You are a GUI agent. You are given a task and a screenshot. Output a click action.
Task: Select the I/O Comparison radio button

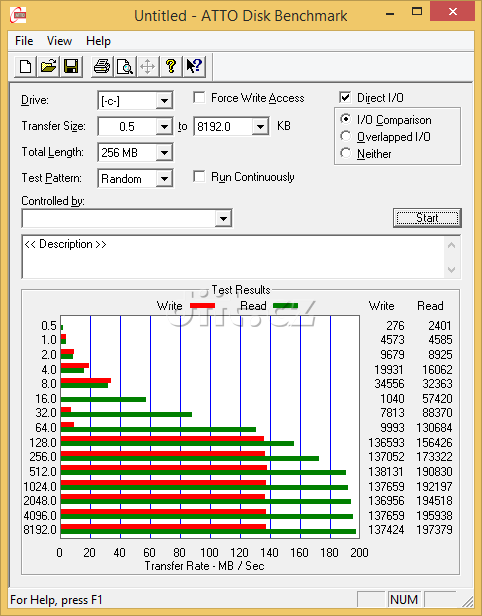pyautogui.click(x=346, y=119)
